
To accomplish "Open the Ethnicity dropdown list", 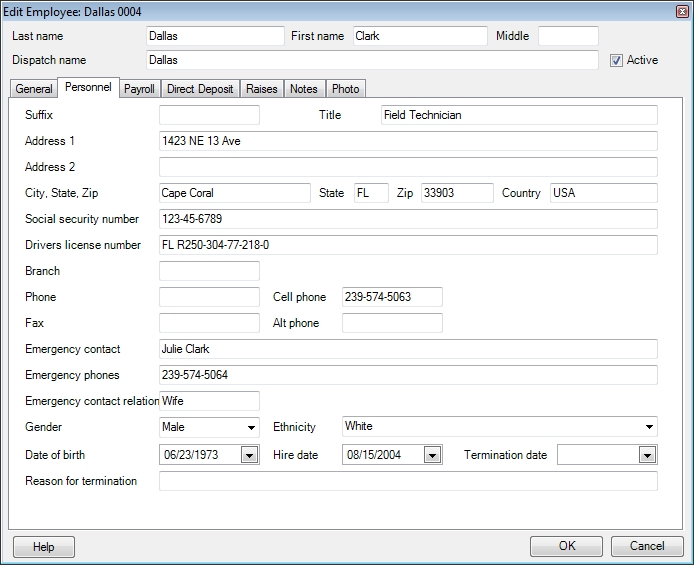I will [649, 427].
